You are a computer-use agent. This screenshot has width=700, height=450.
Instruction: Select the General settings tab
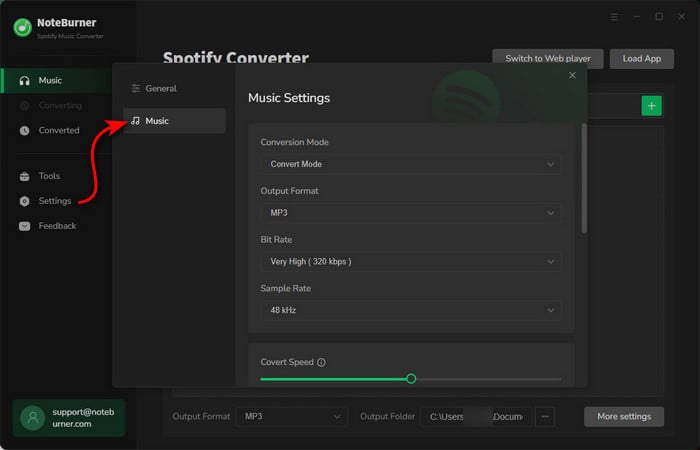pos(175,88)
